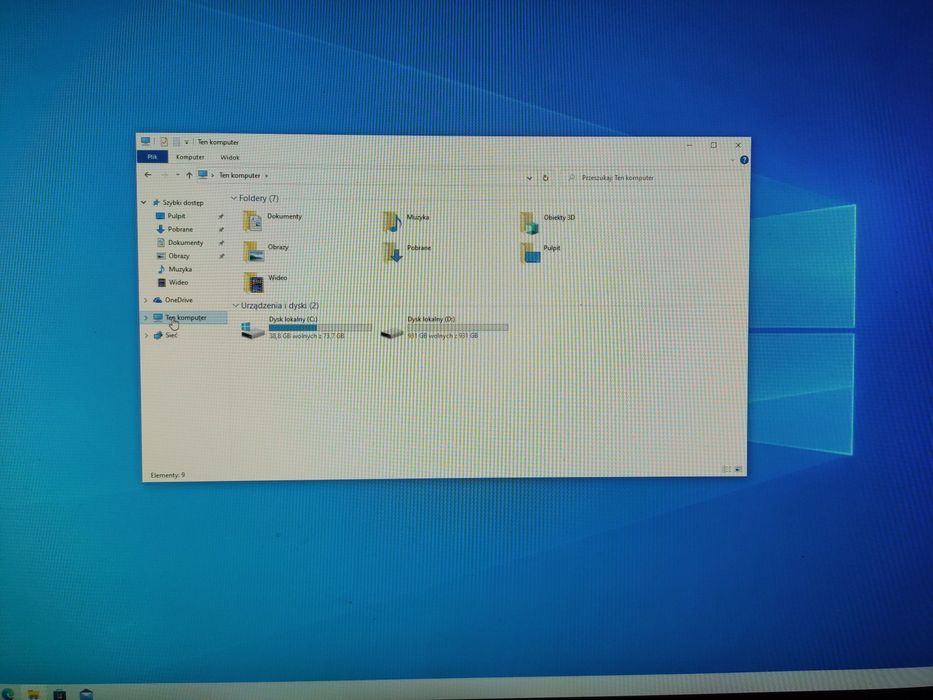Open address bar history dropdown
933x700 pixels.
529,177
